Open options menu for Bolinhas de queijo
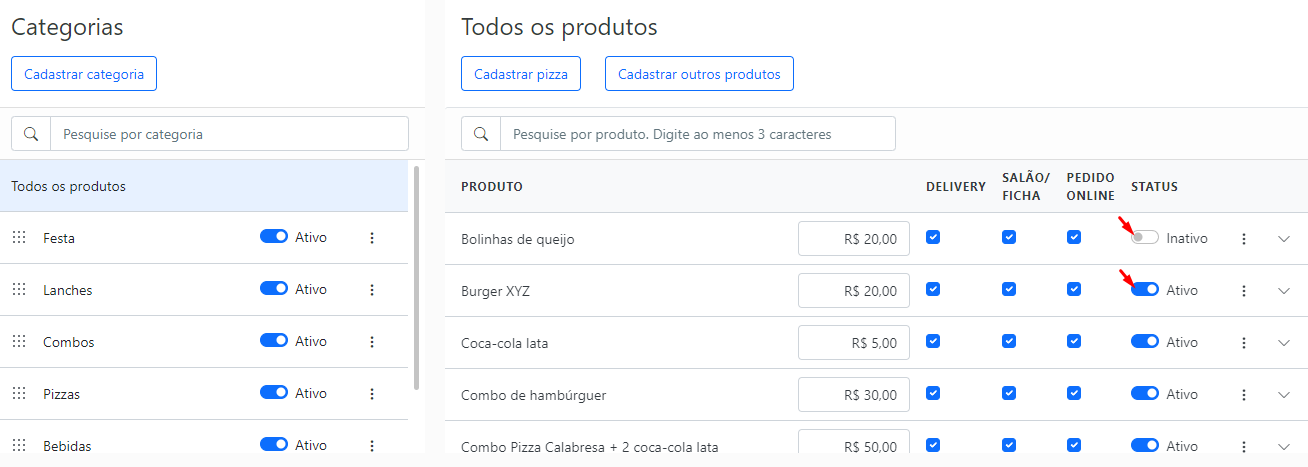The width and height of the screenshot is (1308, 467). 1244,239
